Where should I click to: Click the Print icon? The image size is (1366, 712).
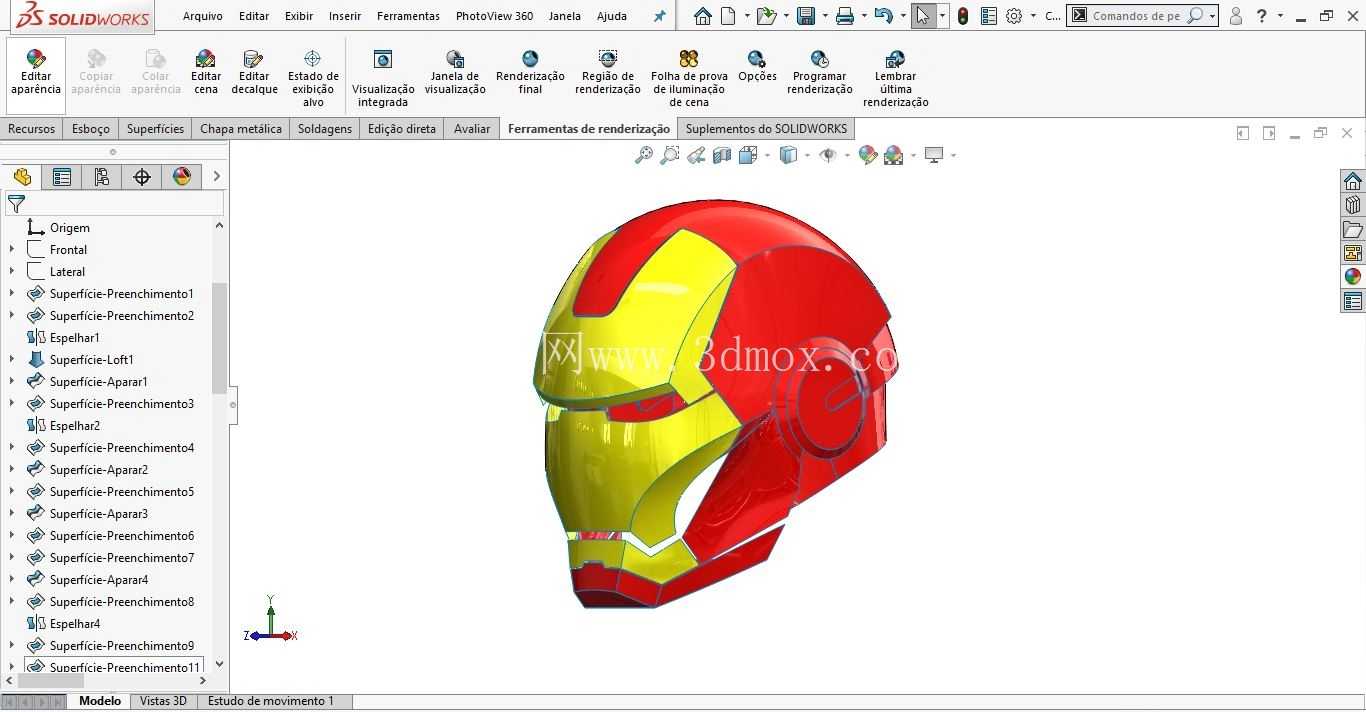point(845,16)
